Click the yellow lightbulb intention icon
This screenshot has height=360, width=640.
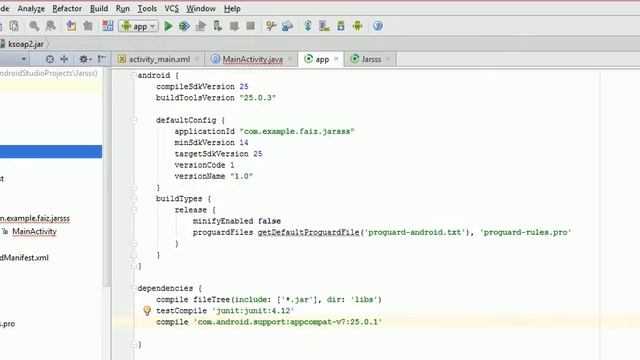147,311
